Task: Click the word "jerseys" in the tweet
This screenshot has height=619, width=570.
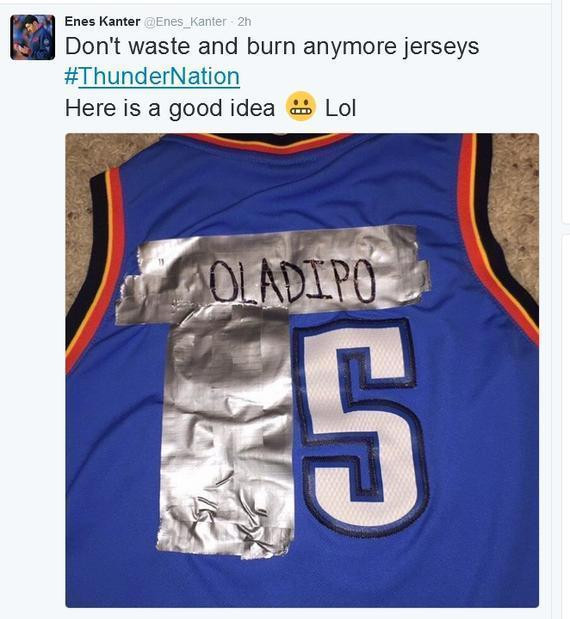Action: (x=441, y=47)
